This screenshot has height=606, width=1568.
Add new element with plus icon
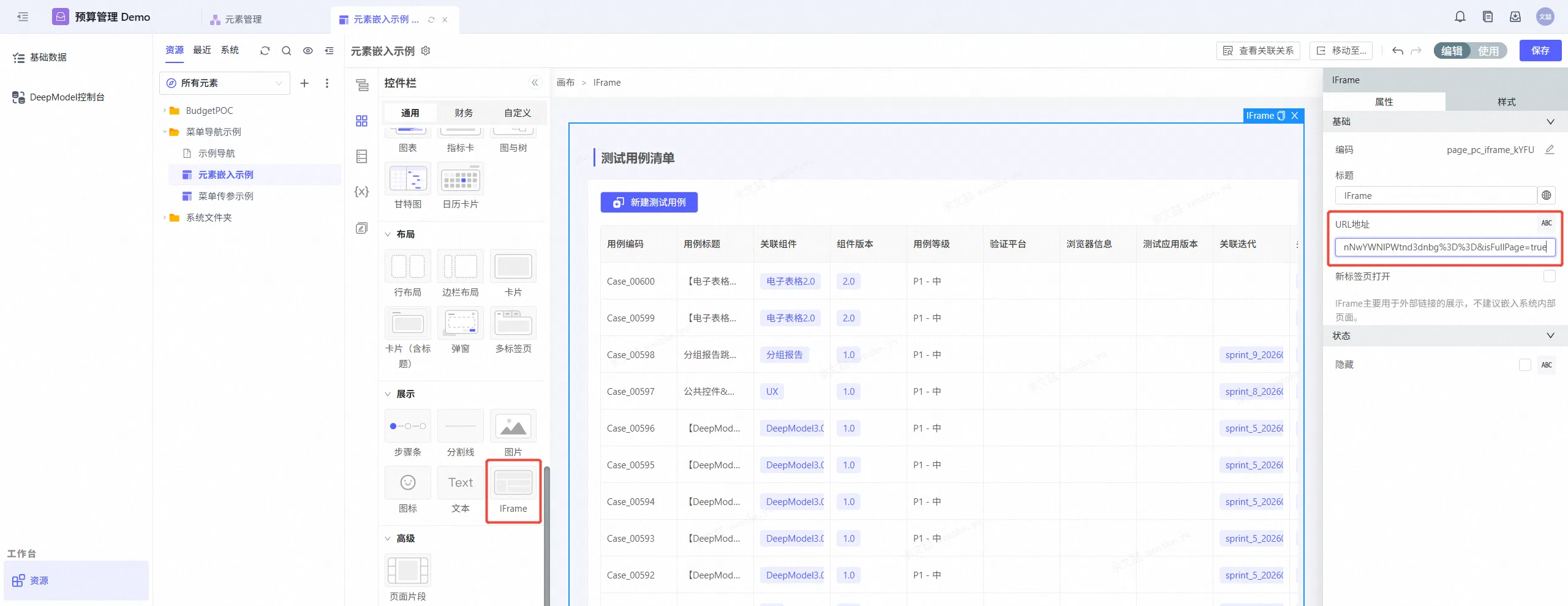(304, 83)
